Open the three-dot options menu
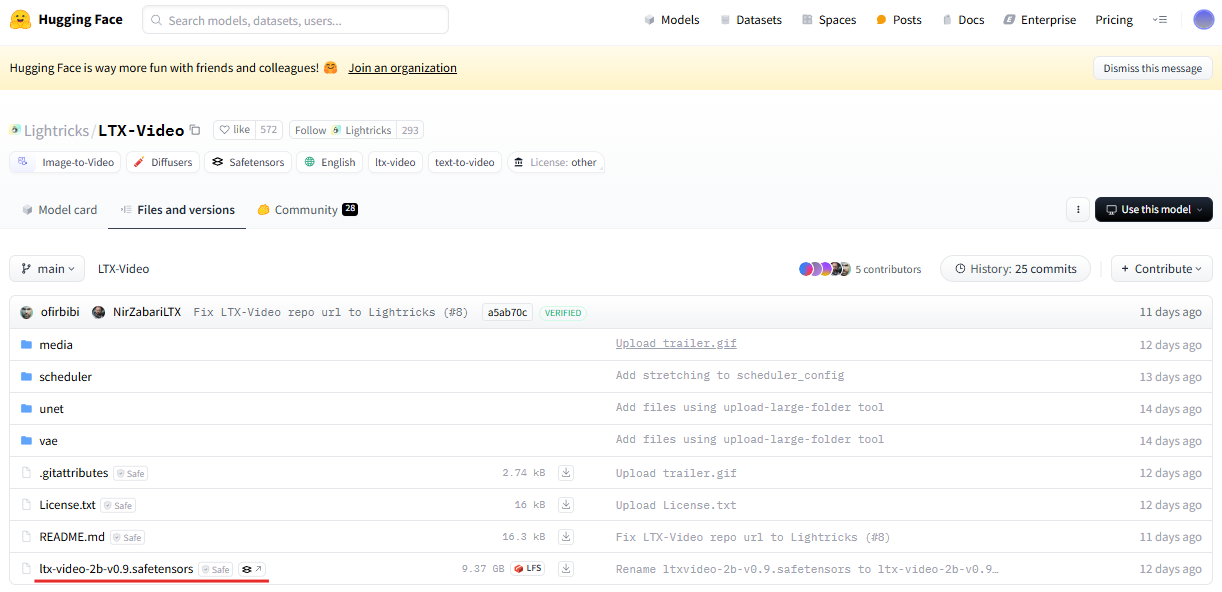The image size is (1222, 592). click(x=1077, y=210)
